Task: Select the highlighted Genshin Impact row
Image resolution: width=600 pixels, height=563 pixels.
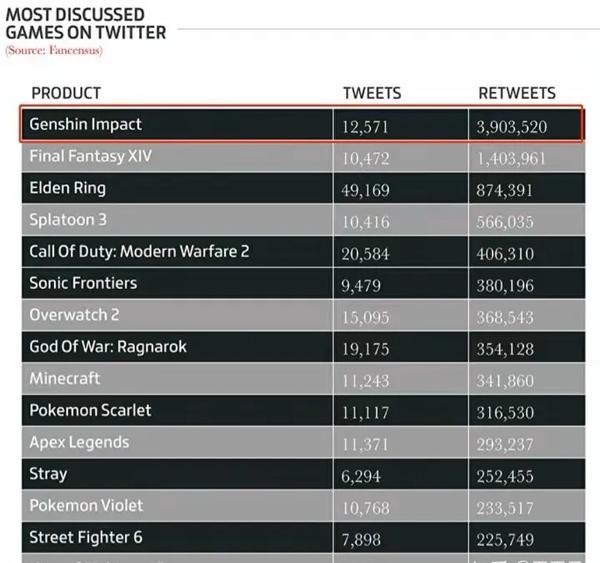Action: coord(302,124)
